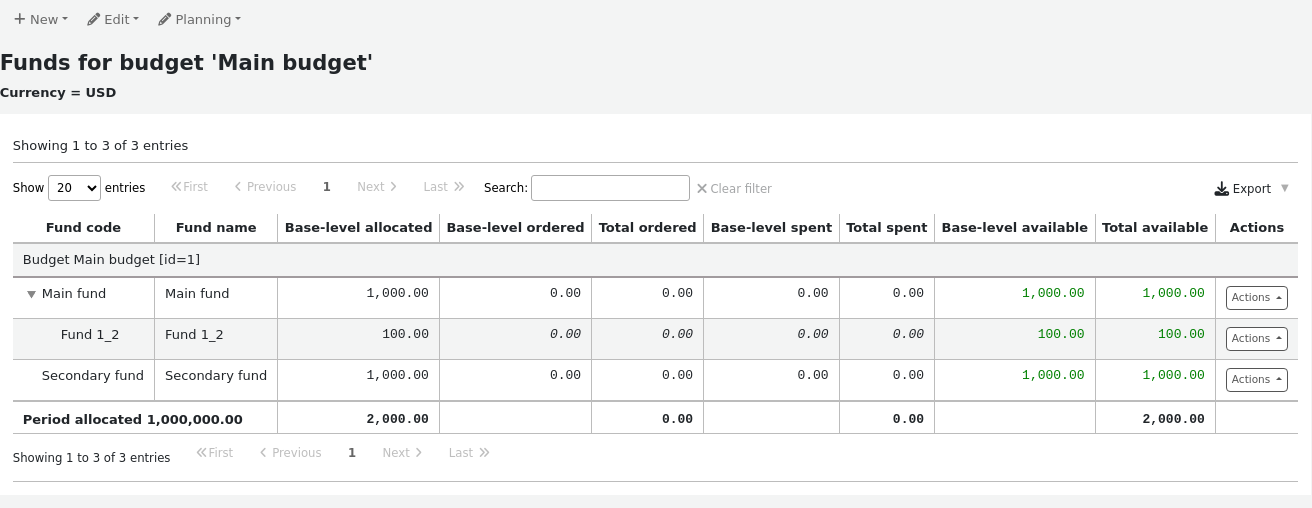Image resolution: width=1312 pixels, height=508 pixels.
Task: Sort by Total available column
Action: tap(1155, 227)
